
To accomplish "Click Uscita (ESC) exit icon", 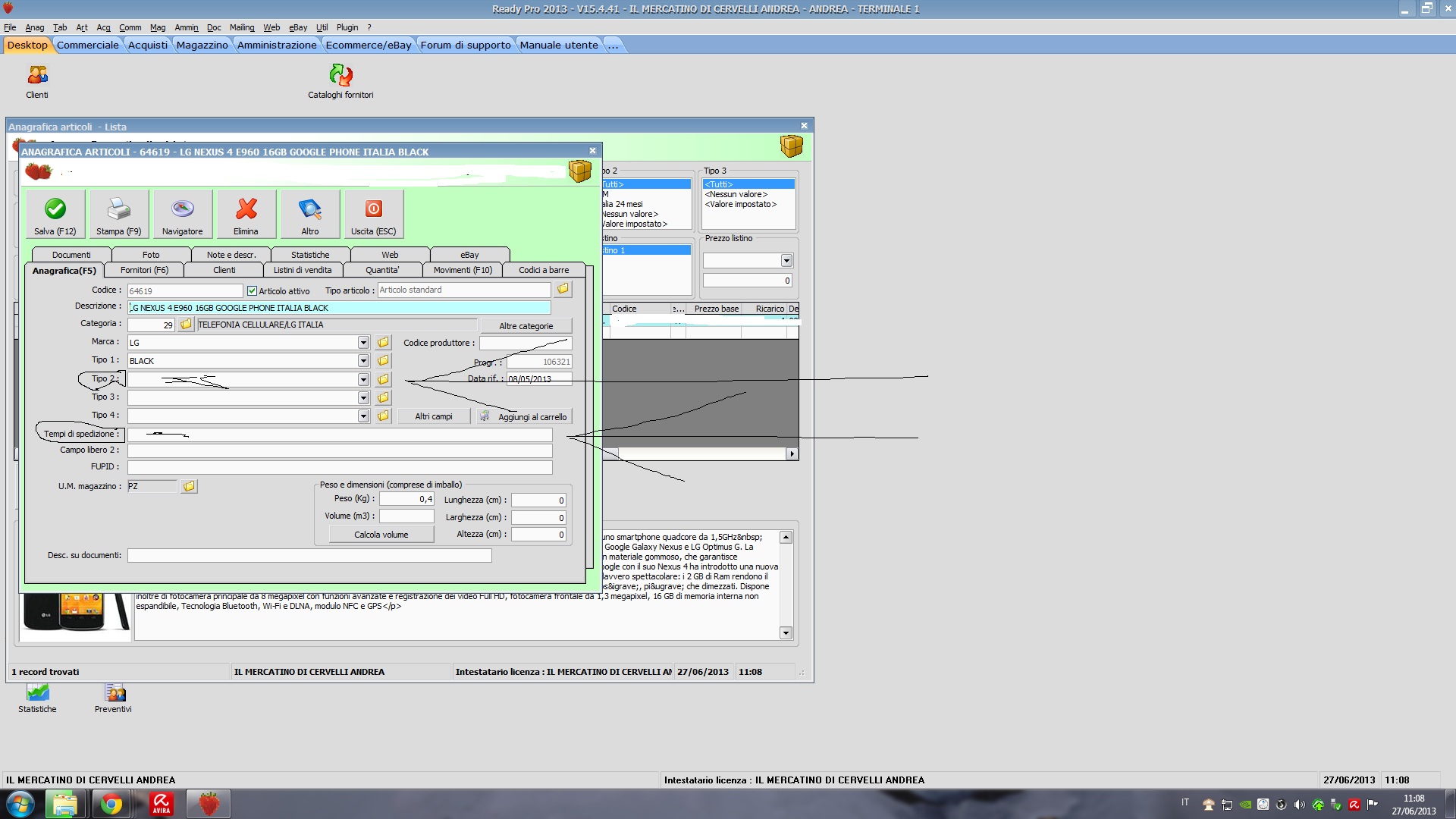I will [373, 209].
